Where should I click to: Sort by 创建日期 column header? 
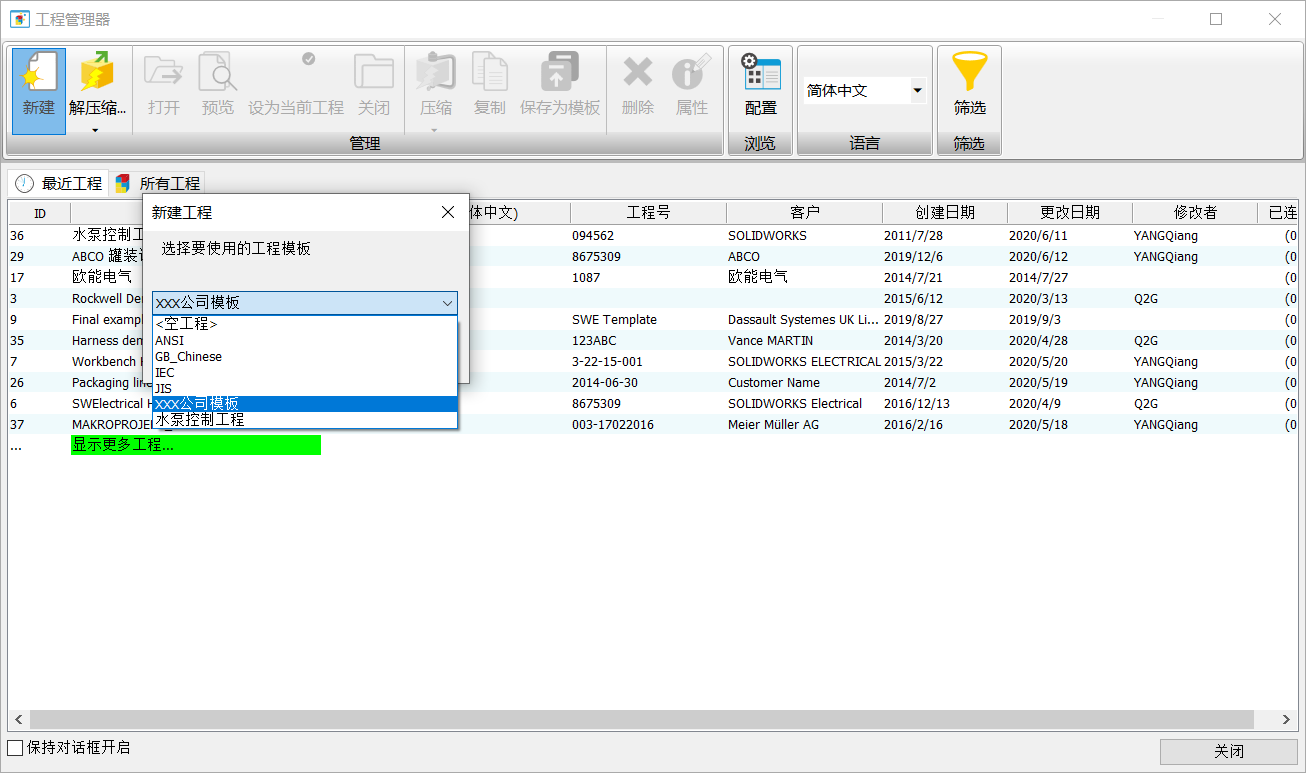coord(945,213)
